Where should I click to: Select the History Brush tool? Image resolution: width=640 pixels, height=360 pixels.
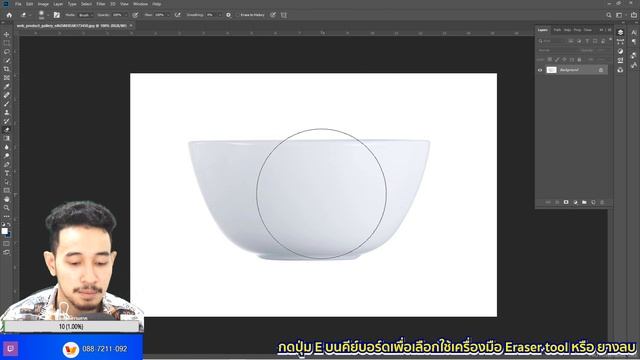point(7,121)
